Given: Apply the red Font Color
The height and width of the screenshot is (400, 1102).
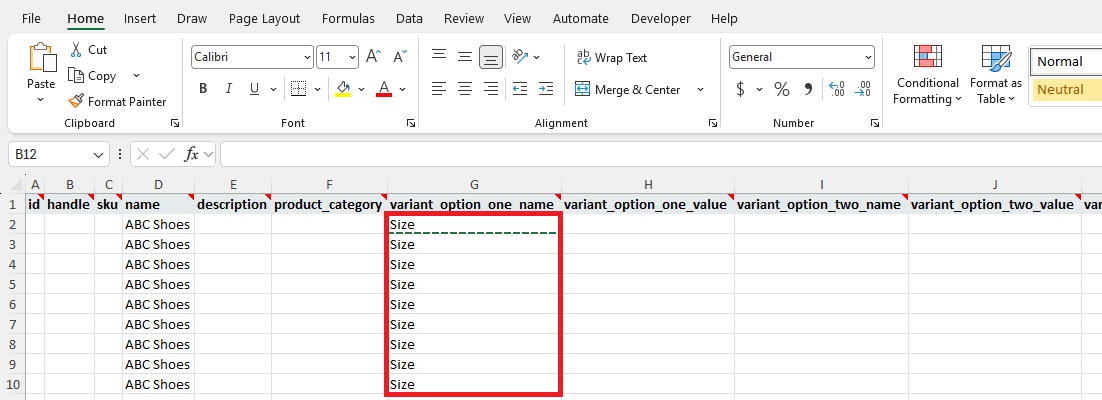Looking at the screenshot, I should [384, 89].
